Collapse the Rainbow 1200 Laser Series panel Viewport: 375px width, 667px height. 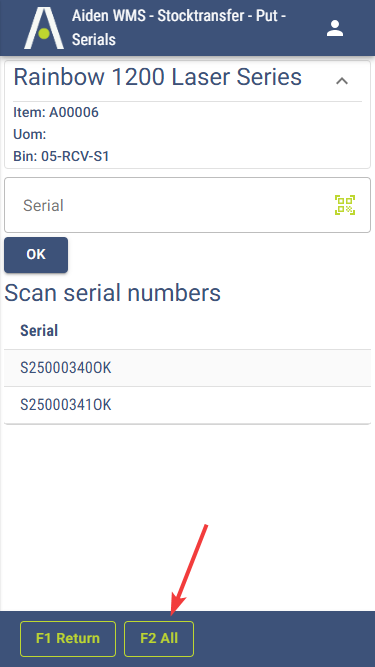[342, 81]
